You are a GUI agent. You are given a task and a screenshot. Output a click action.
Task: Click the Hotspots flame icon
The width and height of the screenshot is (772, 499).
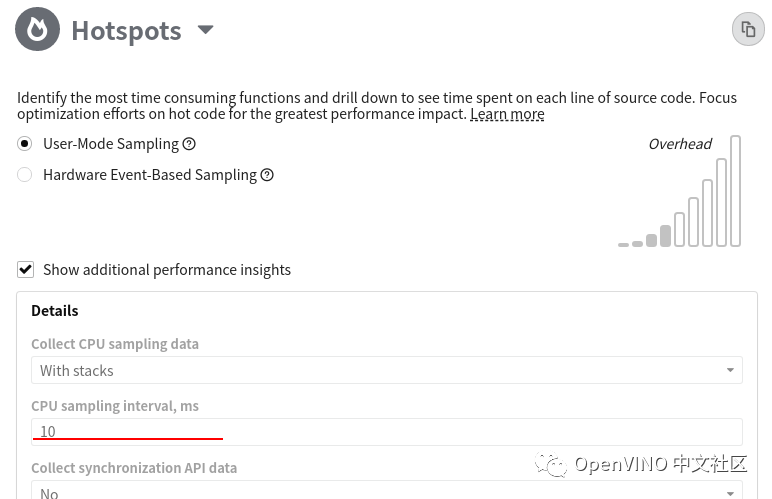click(x=37, y=30)
